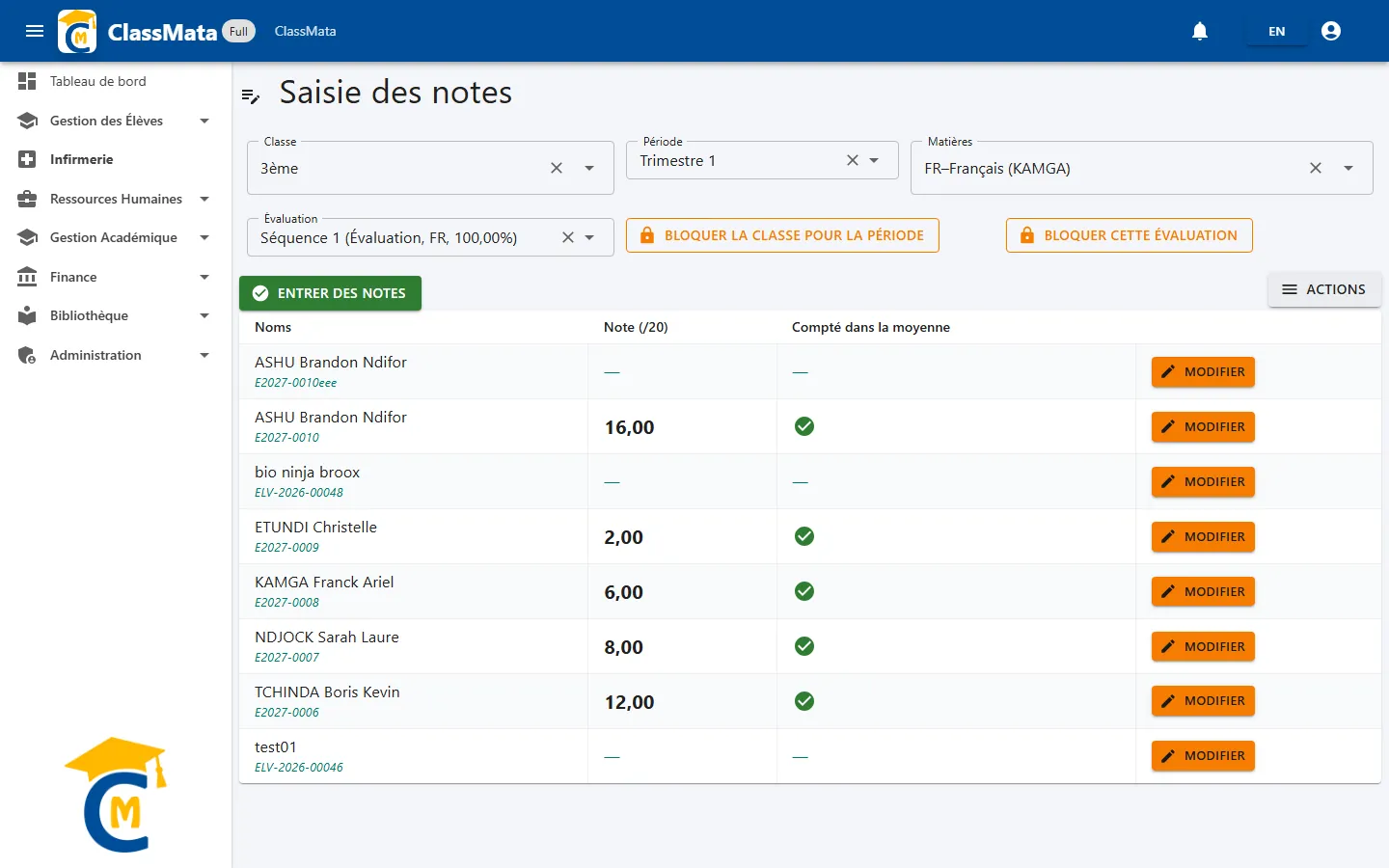This screenshot has width=1389, height=868.
Task: Click the Administration shield icon
Action: click(x=27, y=355)
